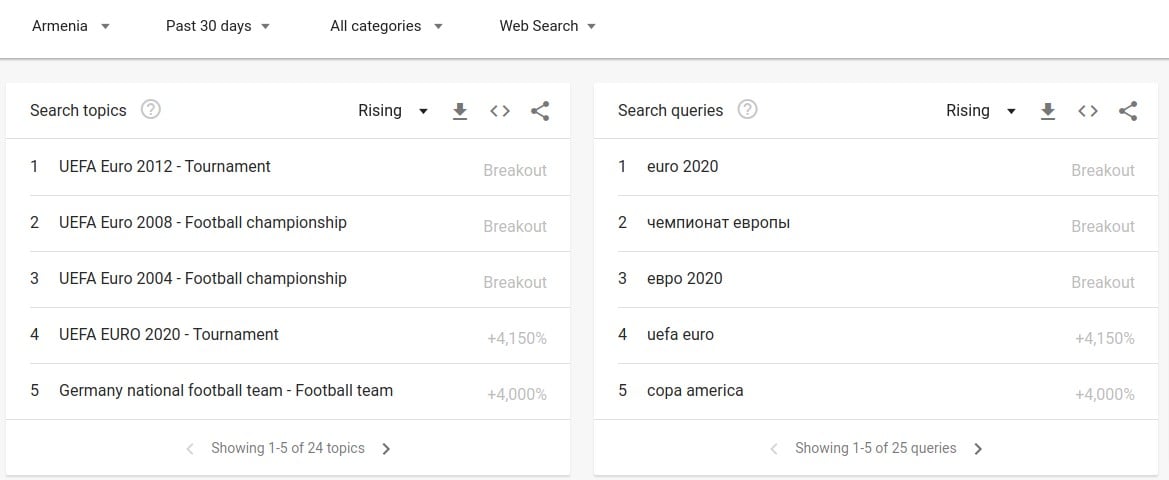This screenshot has width=1169, height=480.
Task: Show help for Search queries
Action: pyautogui.click(x=747, y=110)
